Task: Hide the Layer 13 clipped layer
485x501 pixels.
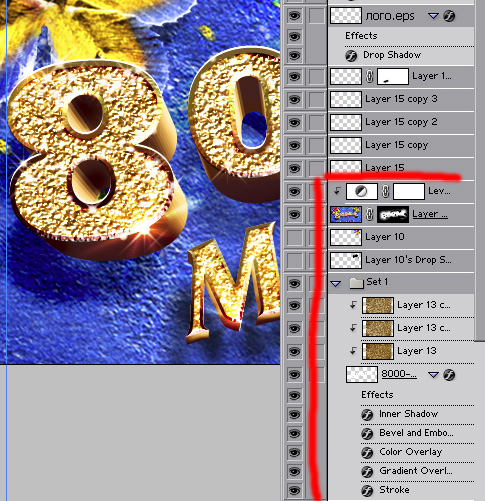Action: [294, 351]
